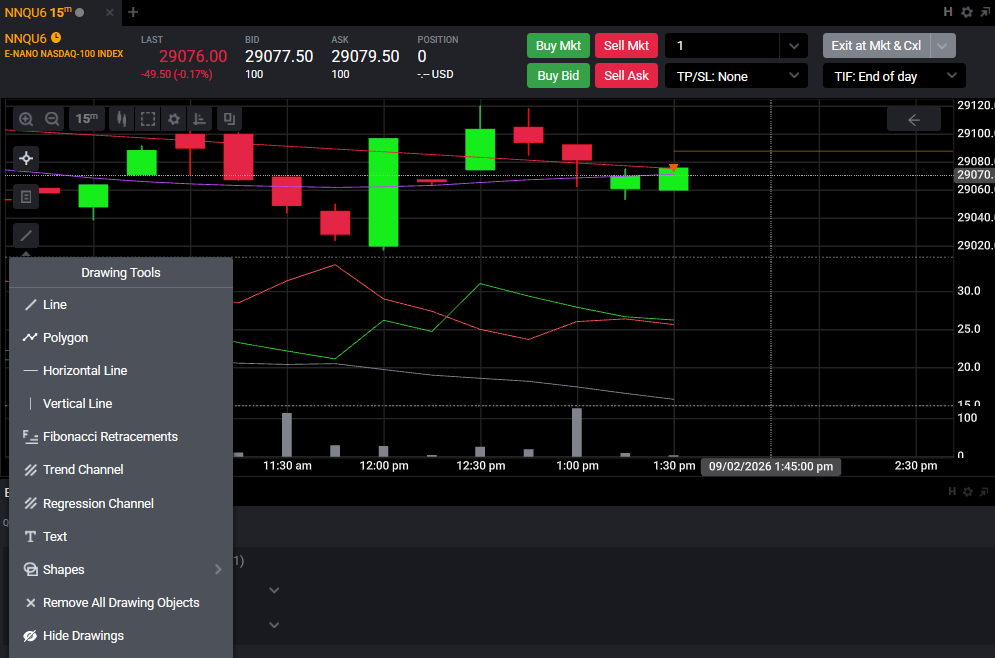Add a new tab with plus icon

pos(133,12)
